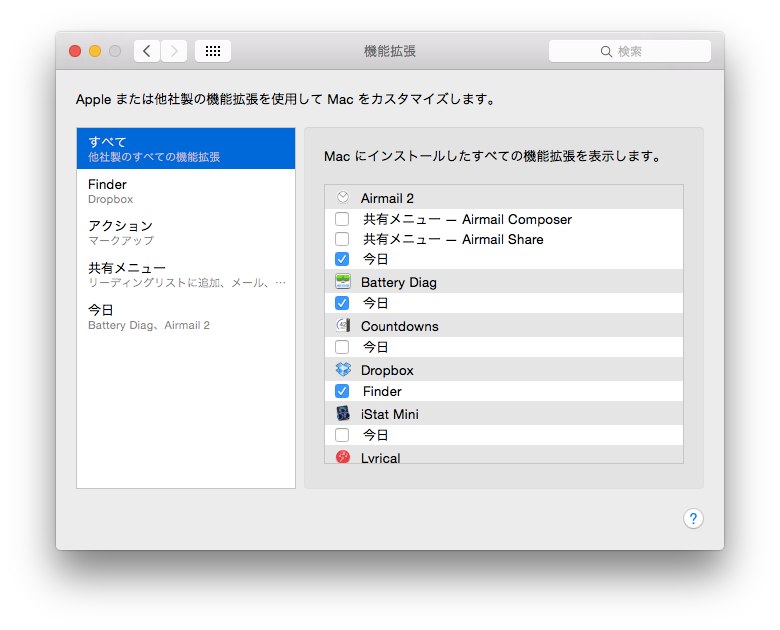Select 今日 category in sidebar
This screenshot has width=780, height=630.
point(186,316)
